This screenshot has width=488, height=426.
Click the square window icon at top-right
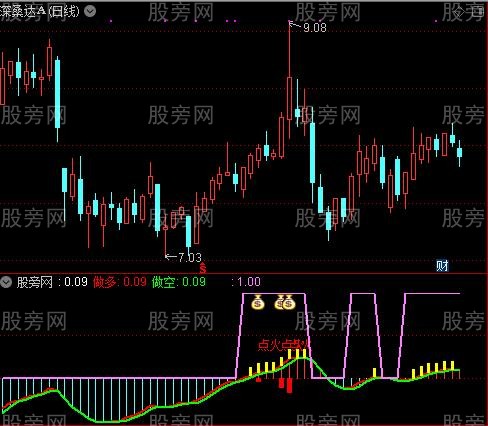coord(478,12)
